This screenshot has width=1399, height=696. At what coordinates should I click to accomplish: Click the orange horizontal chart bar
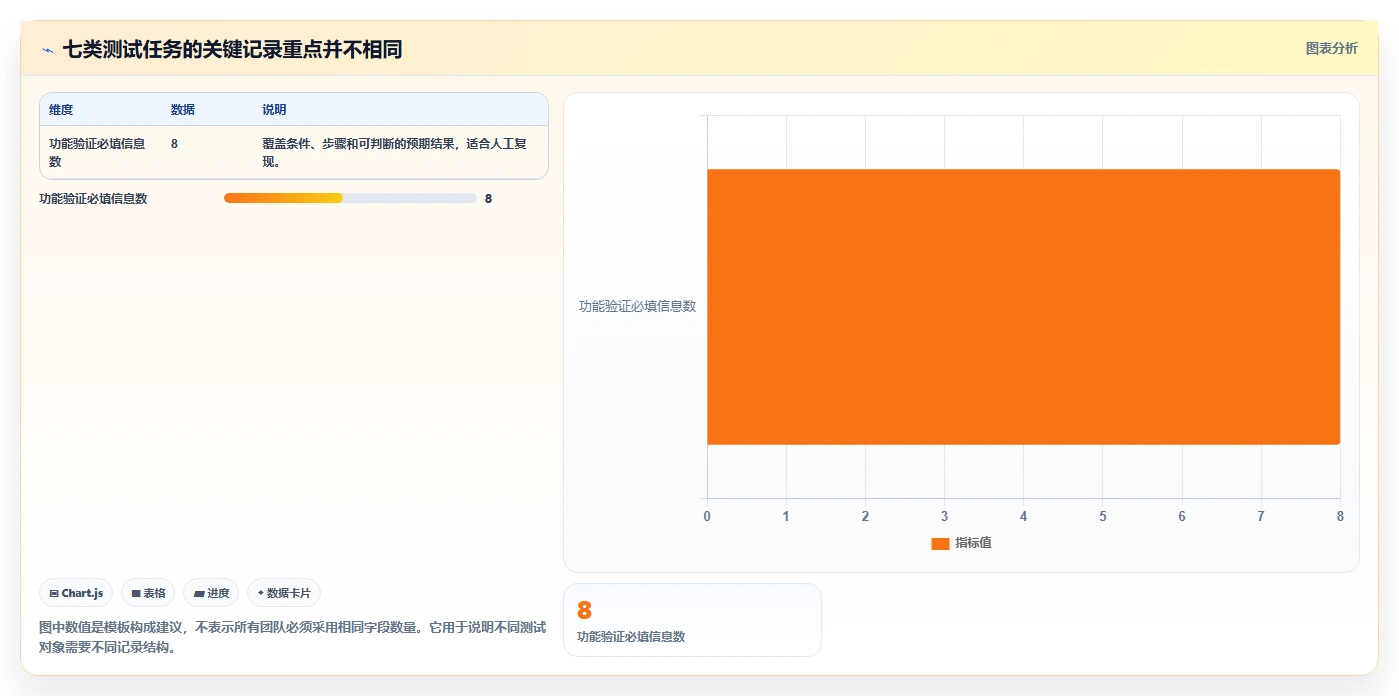(x=1023, y=307)
